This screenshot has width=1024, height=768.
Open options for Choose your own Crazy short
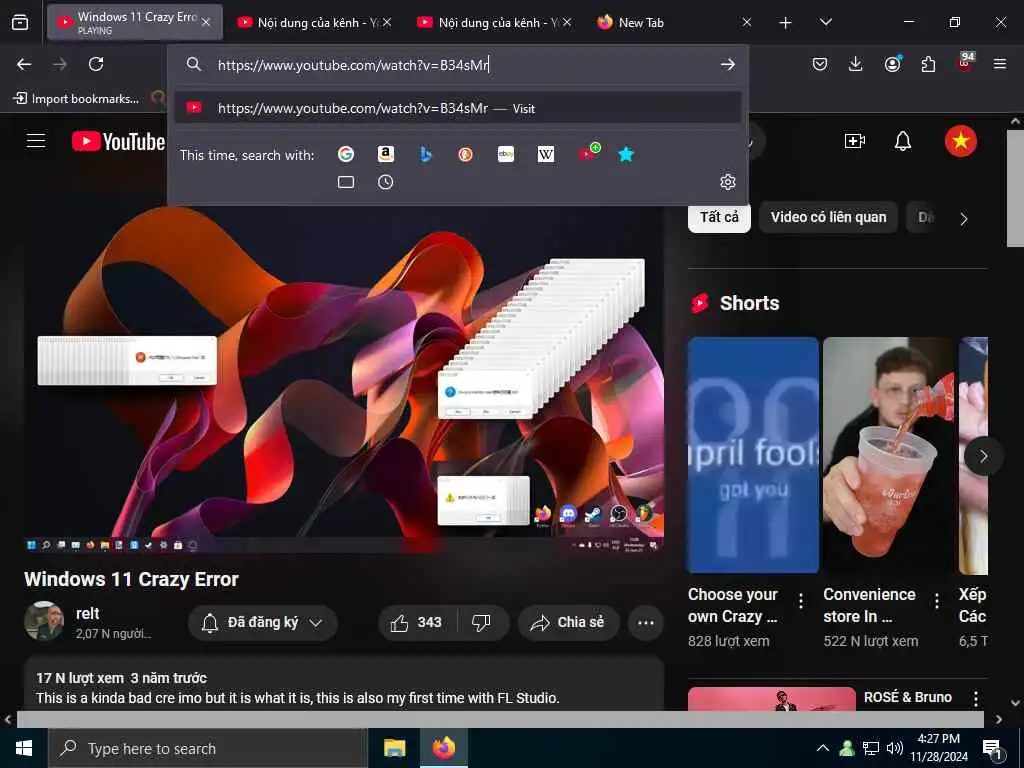point(801,601)
